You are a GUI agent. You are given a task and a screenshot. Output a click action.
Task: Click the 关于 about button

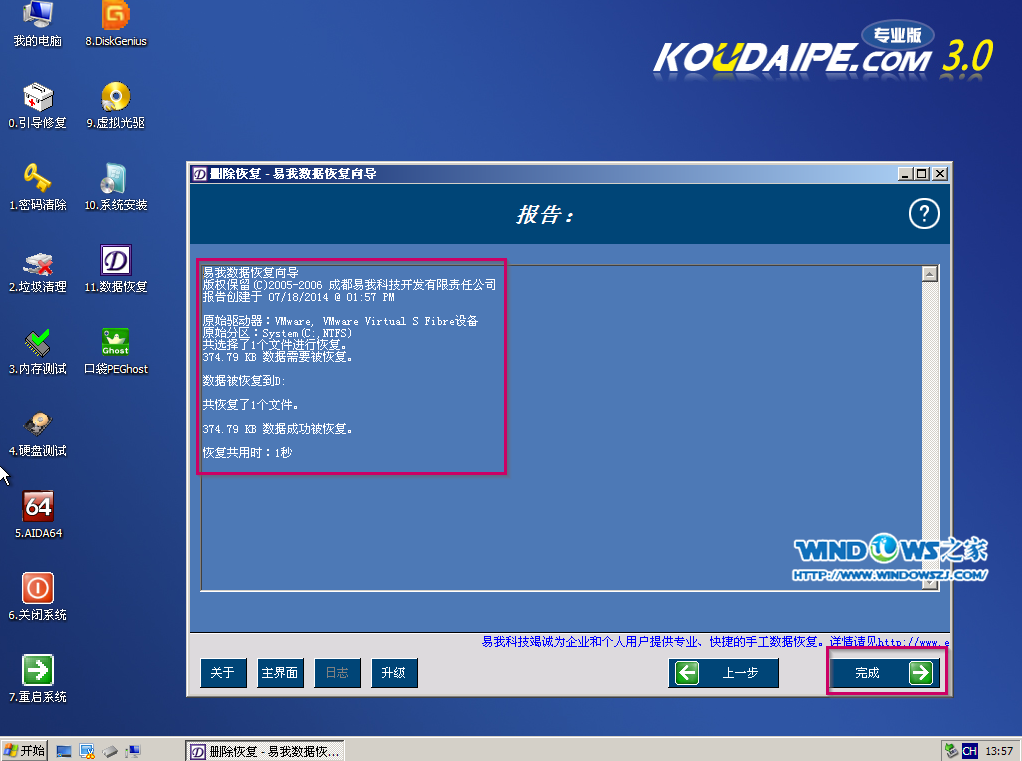(x=222, y=673)
